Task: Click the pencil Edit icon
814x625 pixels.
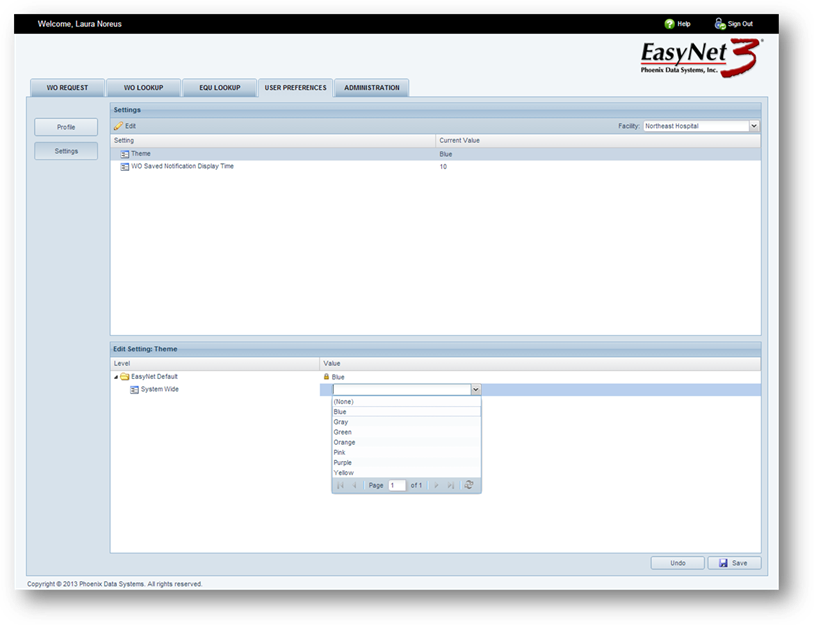Action: point(118,126)
